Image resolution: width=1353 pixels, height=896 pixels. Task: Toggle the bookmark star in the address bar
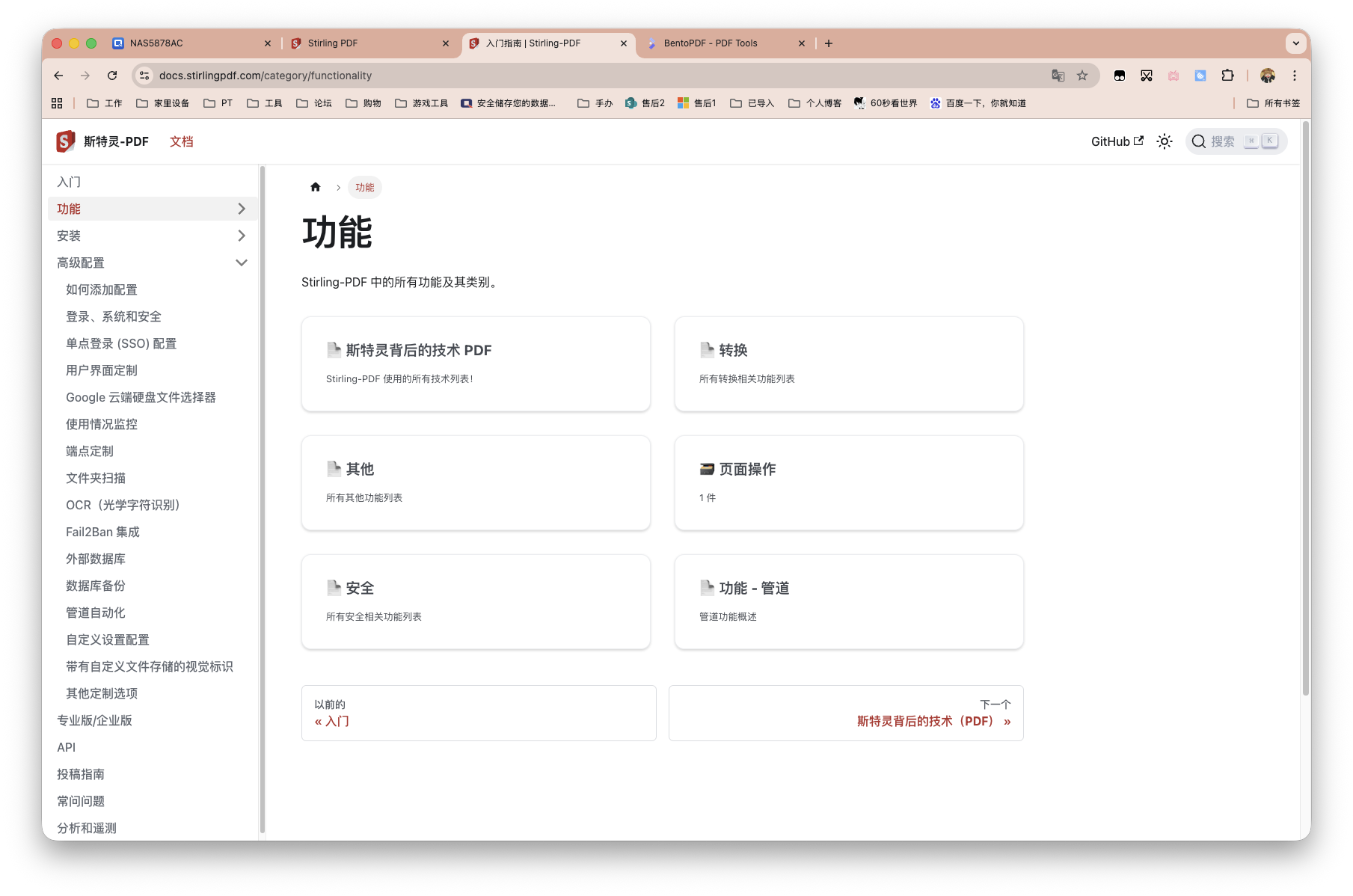pos(1082,75)
